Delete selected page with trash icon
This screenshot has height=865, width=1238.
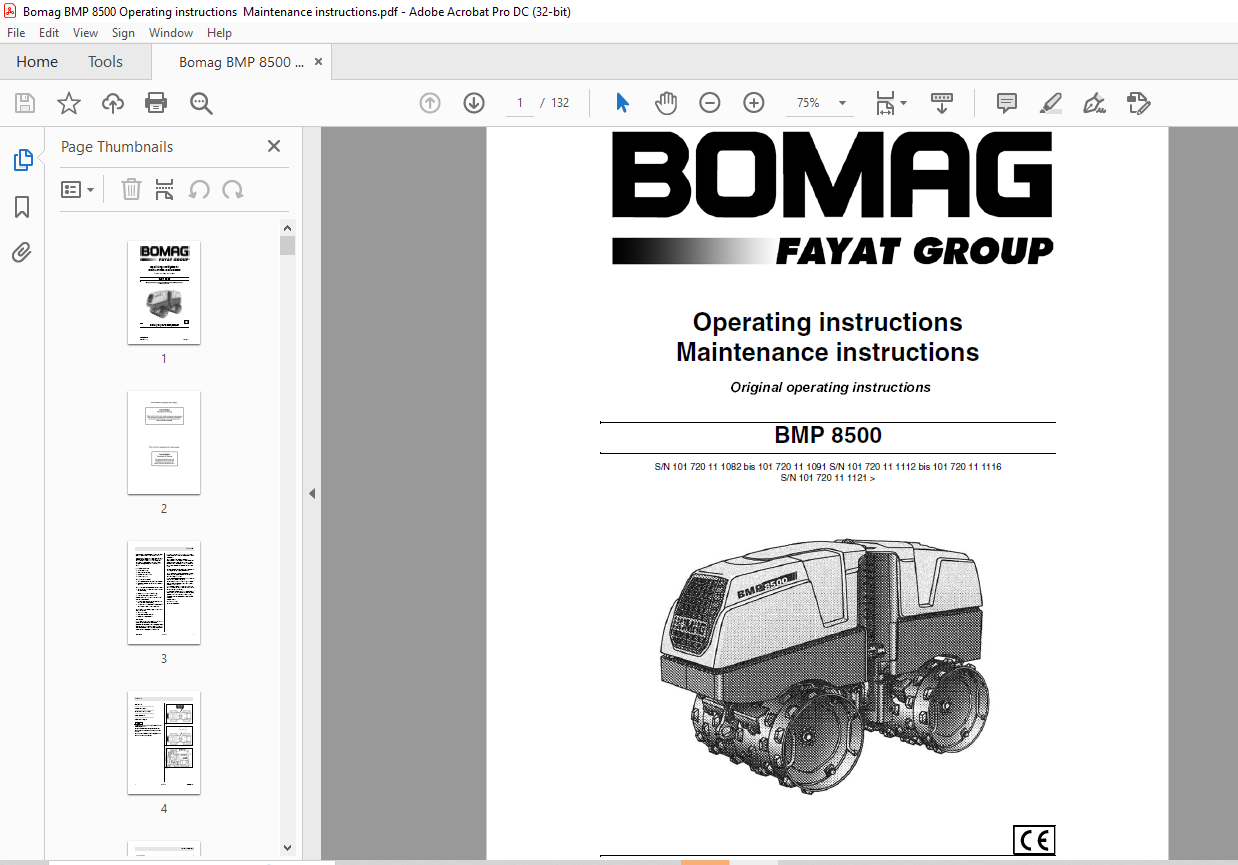click(x=131, y=189)
